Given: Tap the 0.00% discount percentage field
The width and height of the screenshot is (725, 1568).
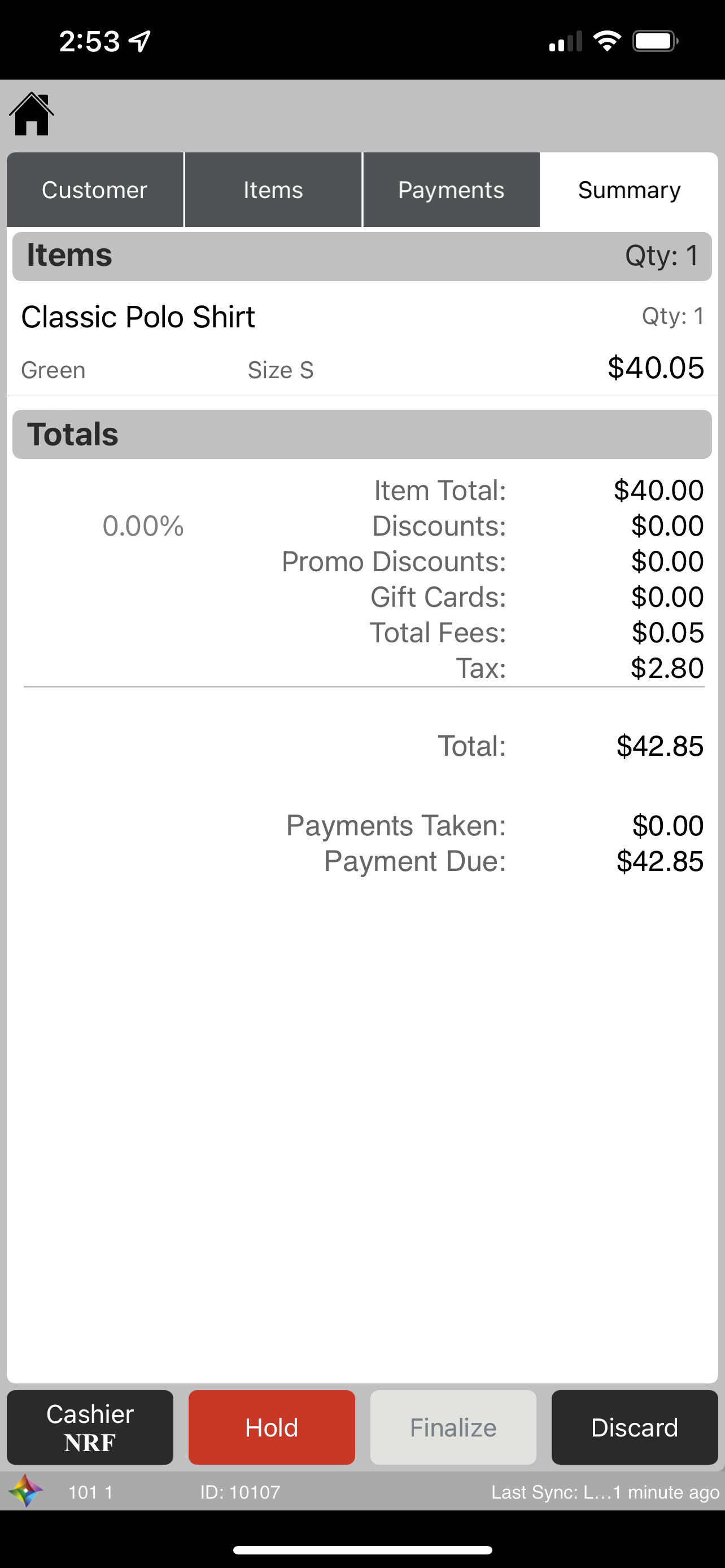Looking at the screenshot, I should point(143,526).
